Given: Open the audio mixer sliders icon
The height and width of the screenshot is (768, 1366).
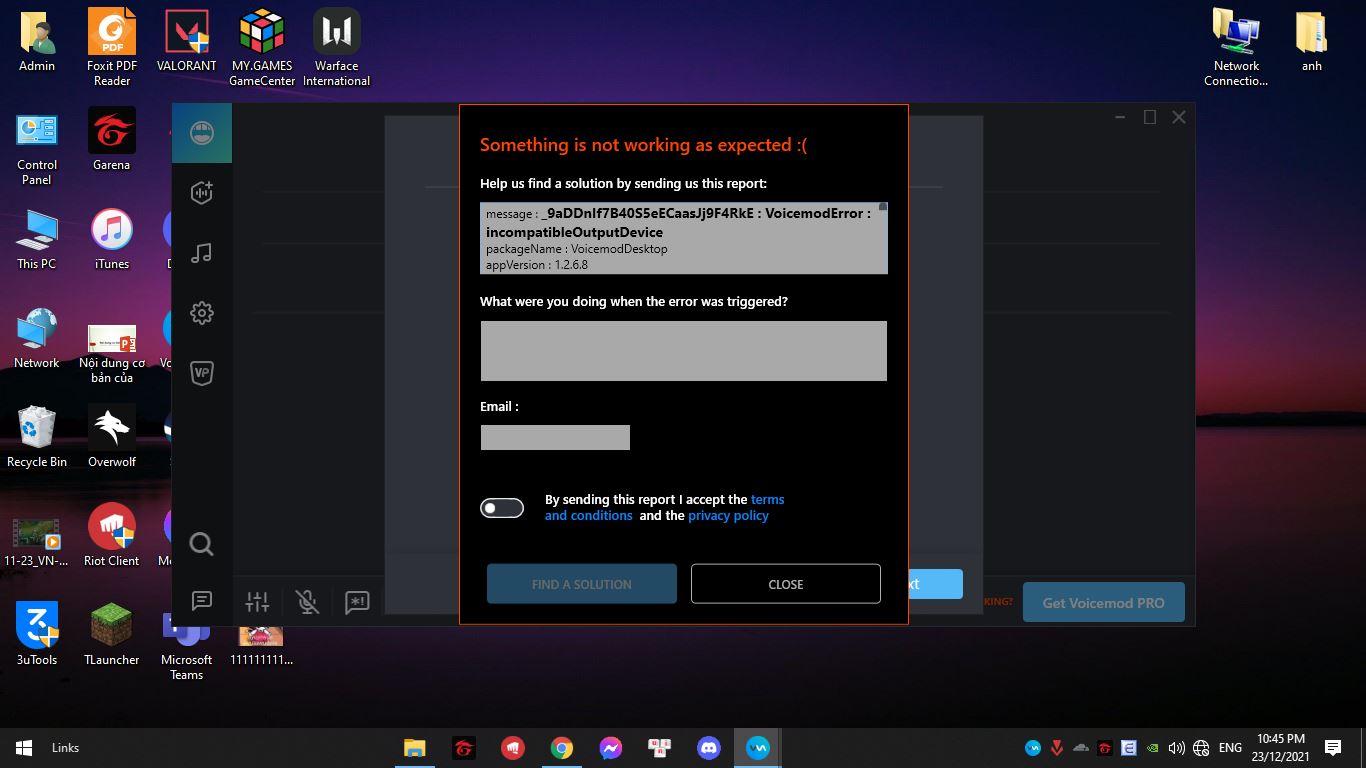Looking at the screenshot, I should click(258, 601).
